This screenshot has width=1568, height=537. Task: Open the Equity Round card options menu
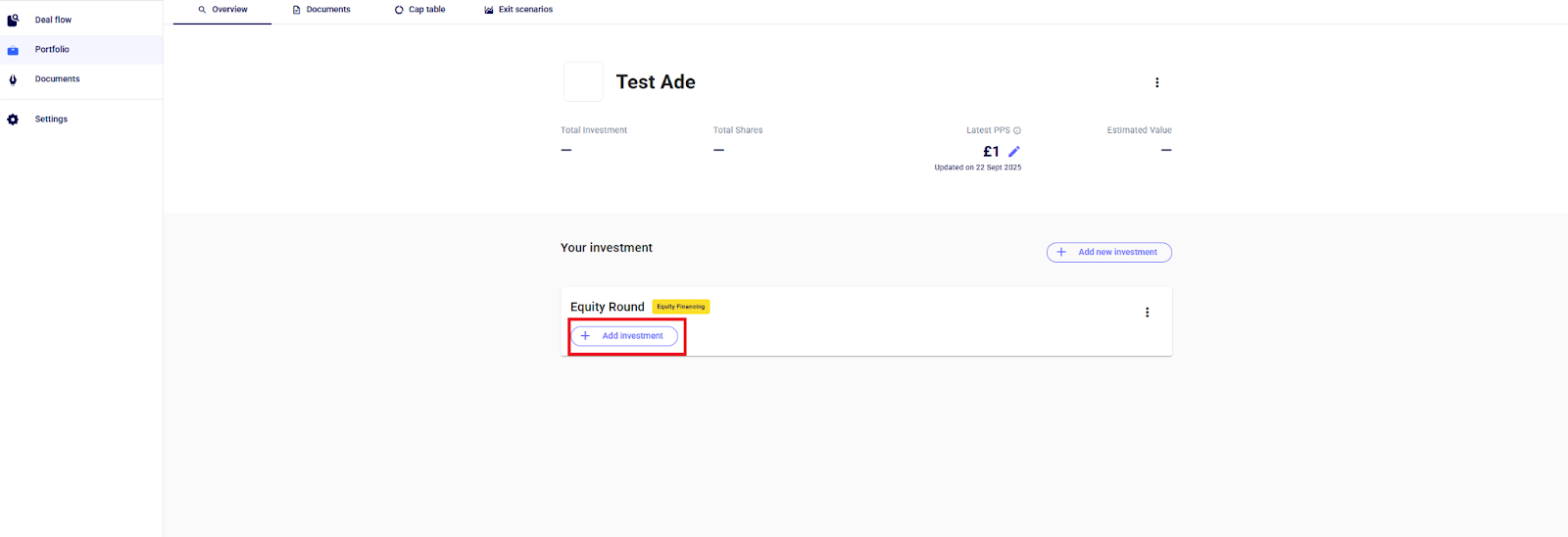point(1148,313)
